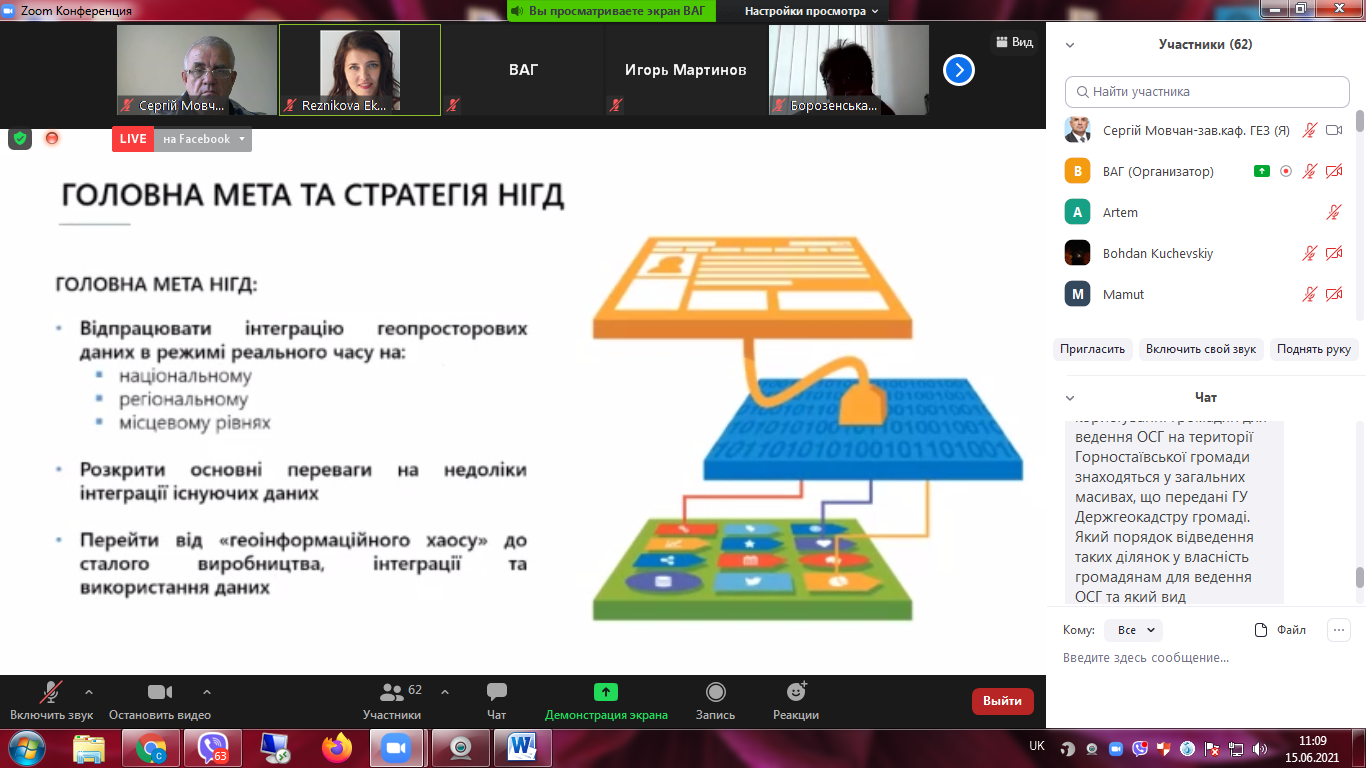The height and width of the screenshot is (768, 1366).
Task: Start Демонстрация экрана screen share
Action: coord(606,700)
